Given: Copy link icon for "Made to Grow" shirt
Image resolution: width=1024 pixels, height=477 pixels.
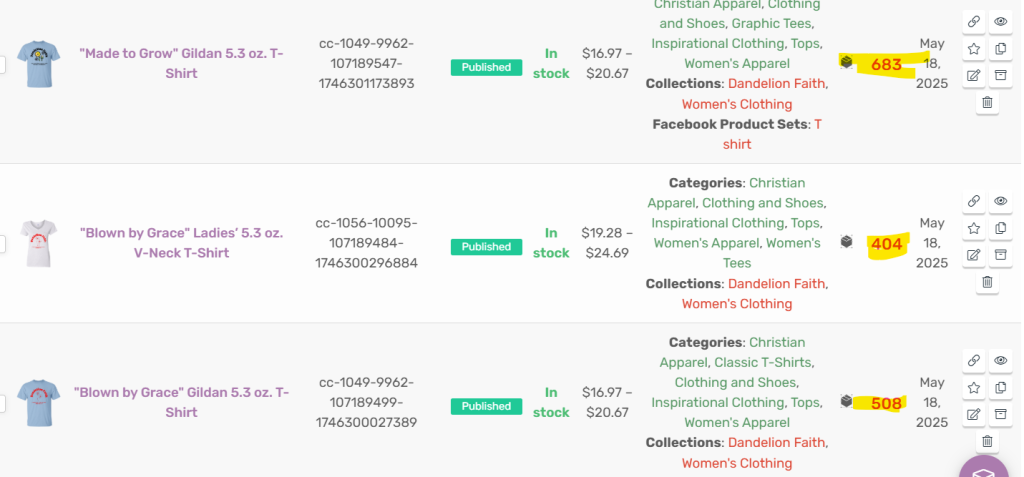Looking at the screenshot, I should click(x=974, y=22).
